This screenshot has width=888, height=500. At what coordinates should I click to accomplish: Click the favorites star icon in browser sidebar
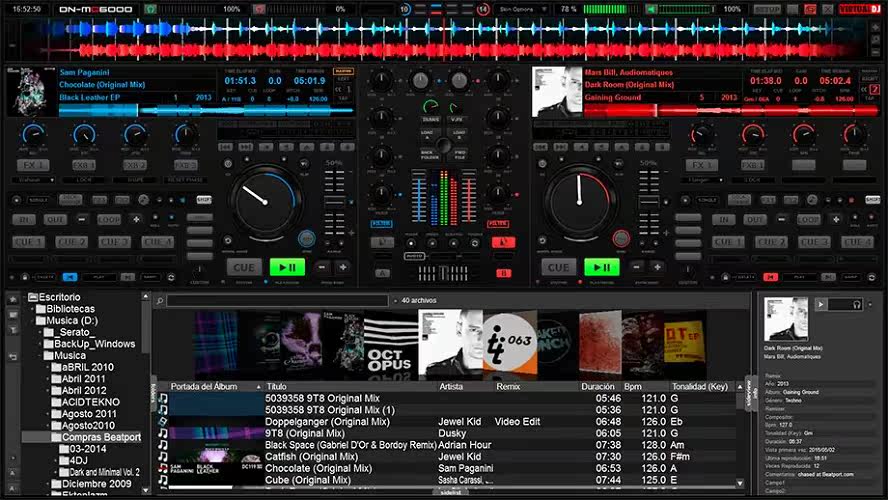pos(12,300)
